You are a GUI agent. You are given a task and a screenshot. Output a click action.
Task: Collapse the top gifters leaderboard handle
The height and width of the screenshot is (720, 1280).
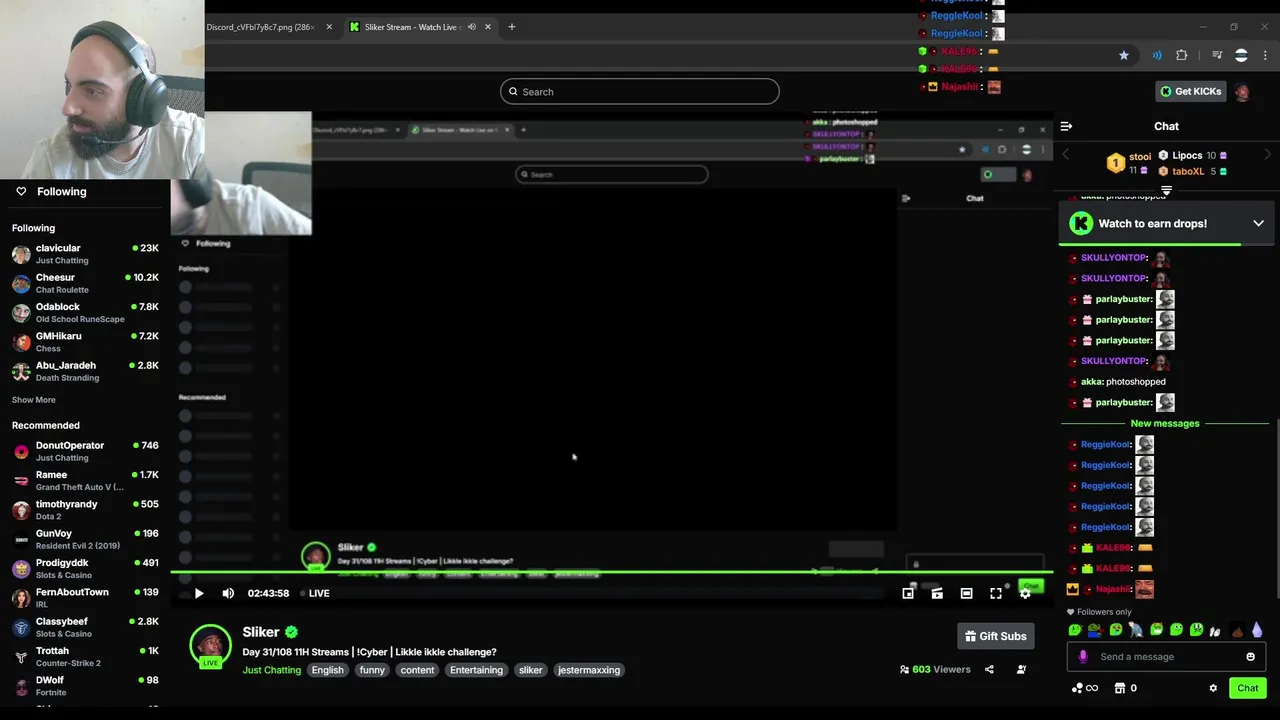coord(1166,190)
